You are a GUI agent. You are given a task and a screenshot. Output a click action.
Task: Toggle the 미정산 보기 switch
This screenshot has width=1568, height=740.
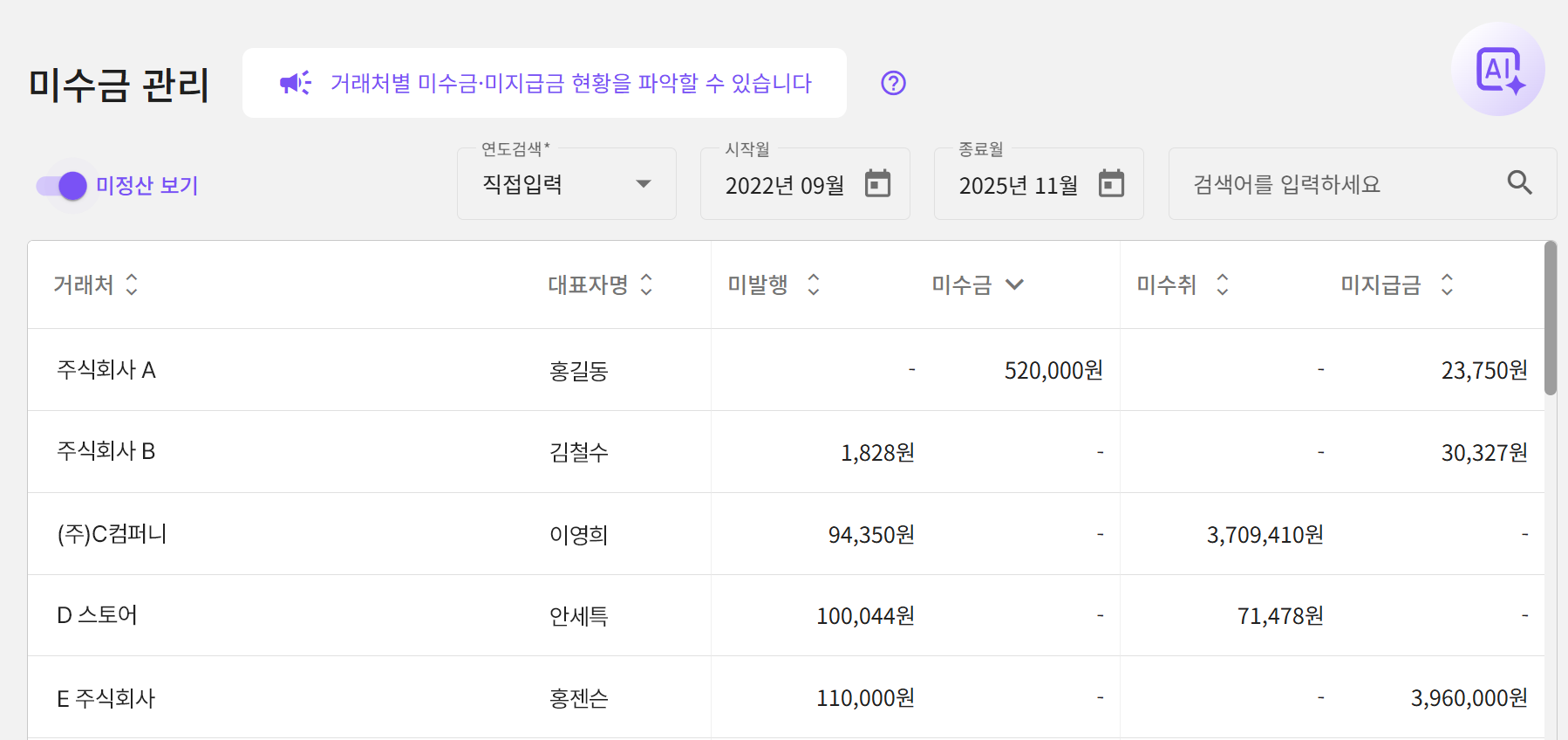pyautogui.click(x=62, y=185)
